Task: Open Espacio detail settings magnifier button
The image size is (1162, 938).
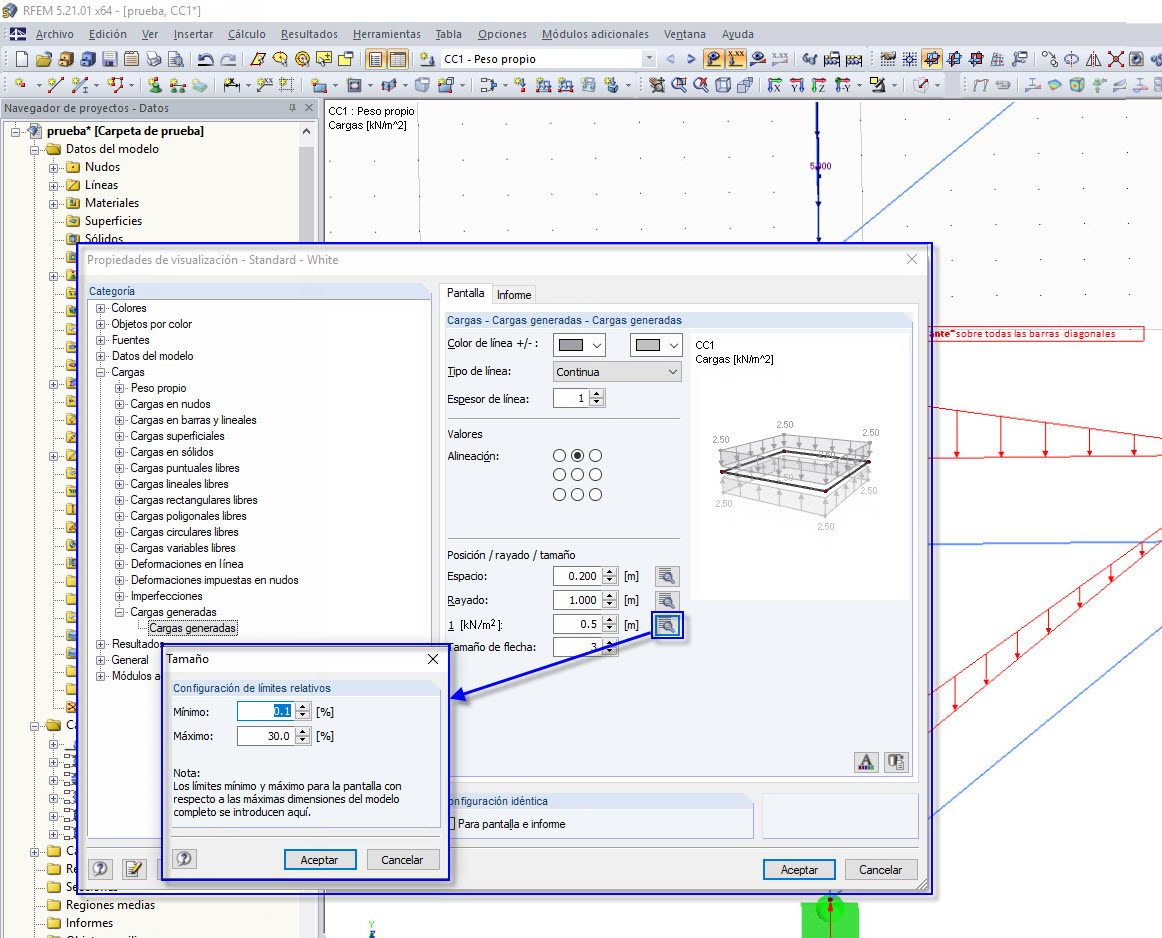Action: [667, 576]
